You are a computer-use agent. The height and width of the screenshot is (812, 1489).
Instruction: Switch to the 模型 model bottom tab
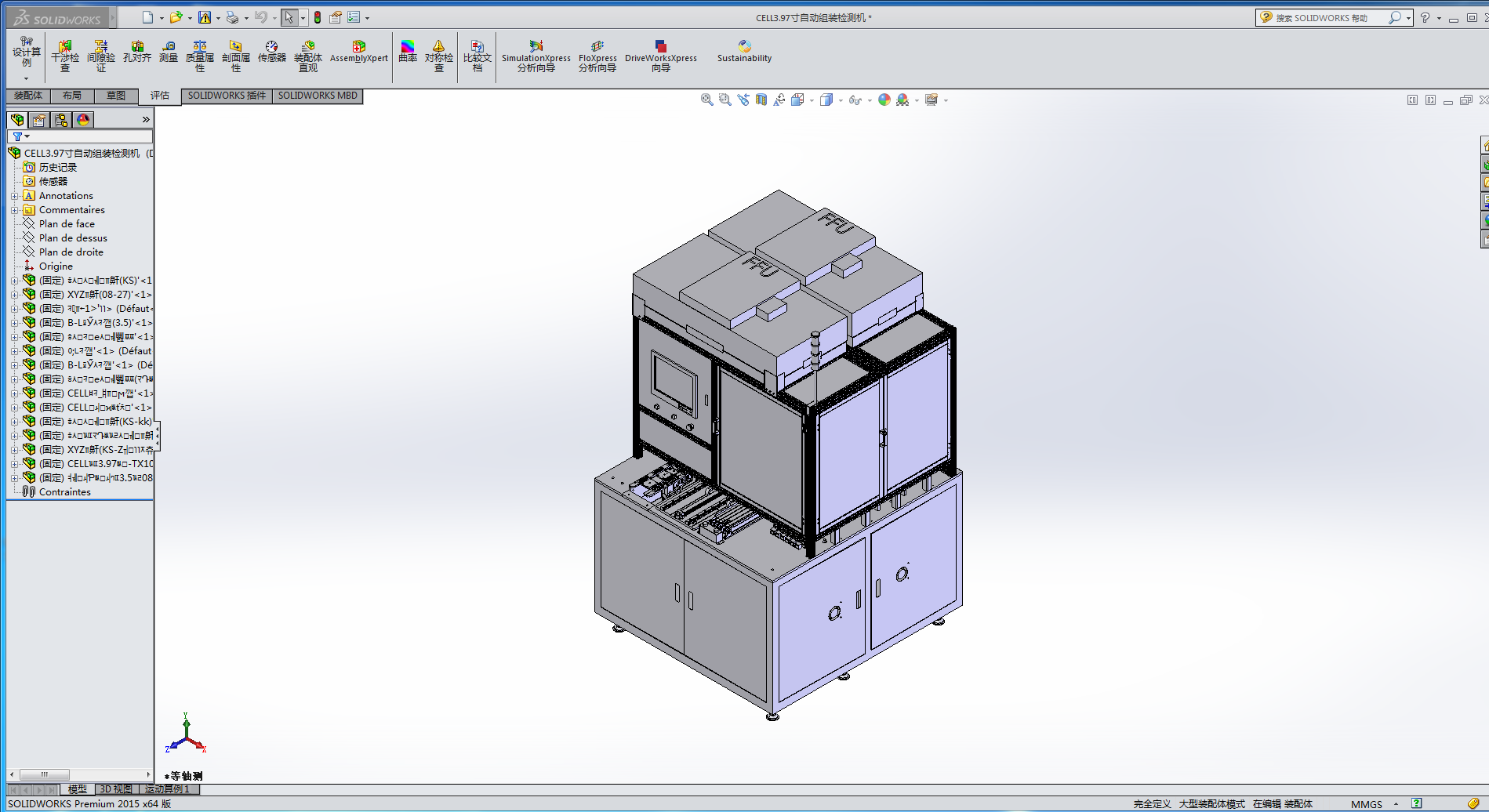pyautogui.click(x=78, y=789)
